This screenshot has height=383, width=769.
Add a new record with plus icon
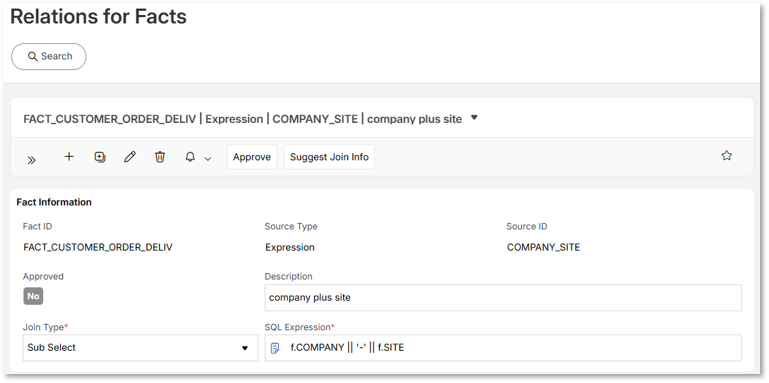69,156
